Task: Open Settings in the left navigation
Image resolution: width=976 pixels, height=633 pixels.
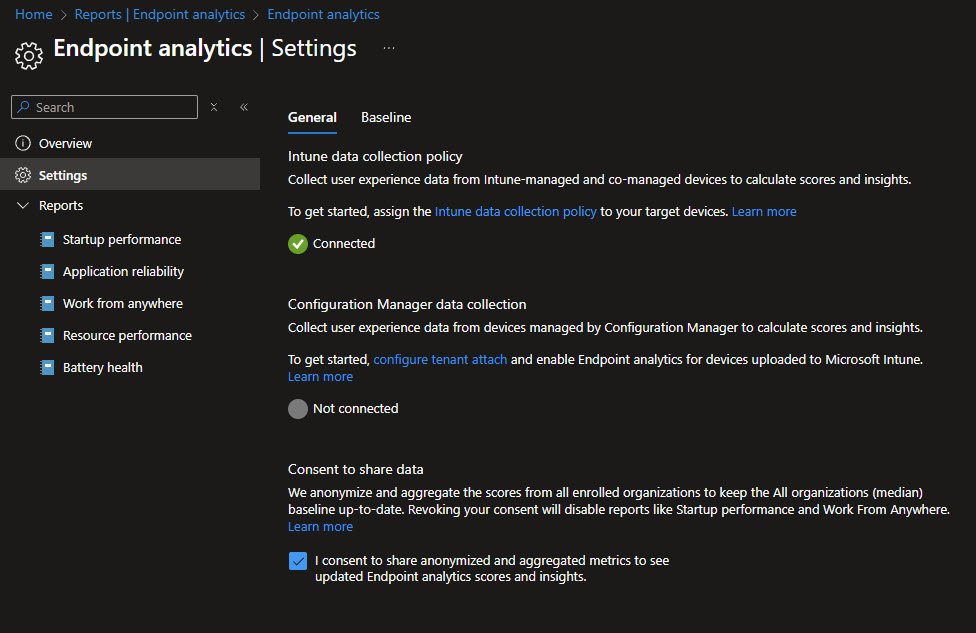Action: 63,176
